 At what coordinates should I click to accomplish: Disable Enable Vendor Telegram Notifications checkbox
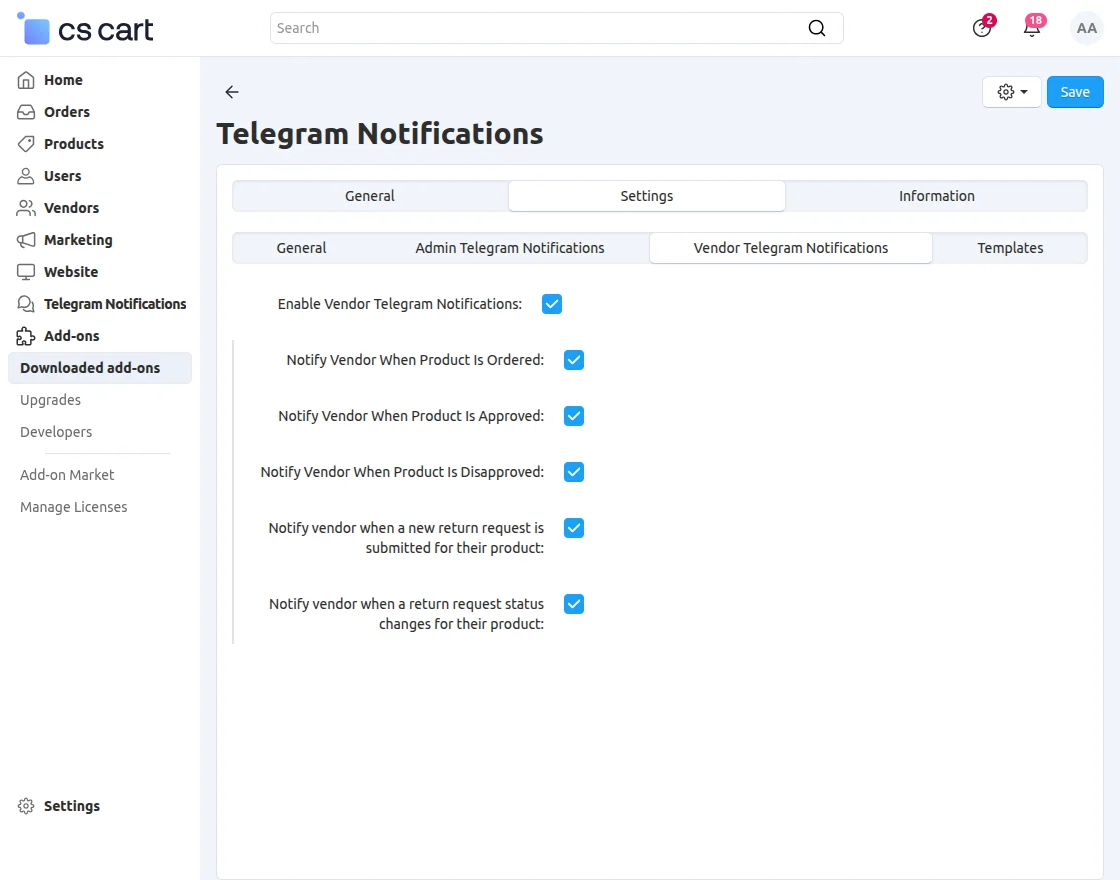click(x=551, y=304)
